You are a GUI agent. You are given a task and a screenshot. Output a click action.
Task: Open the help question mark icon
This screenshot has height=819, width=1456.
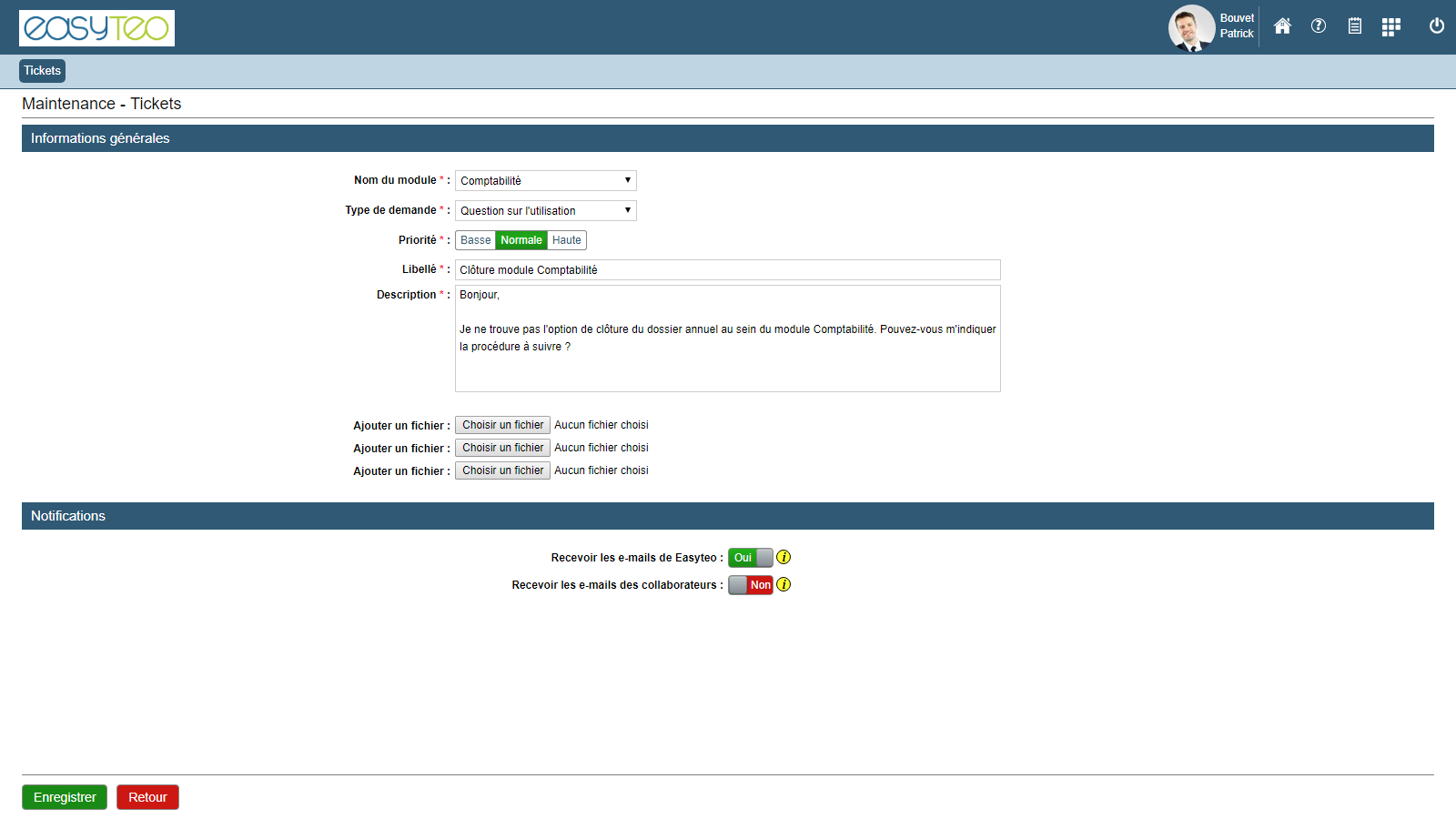1319,26
